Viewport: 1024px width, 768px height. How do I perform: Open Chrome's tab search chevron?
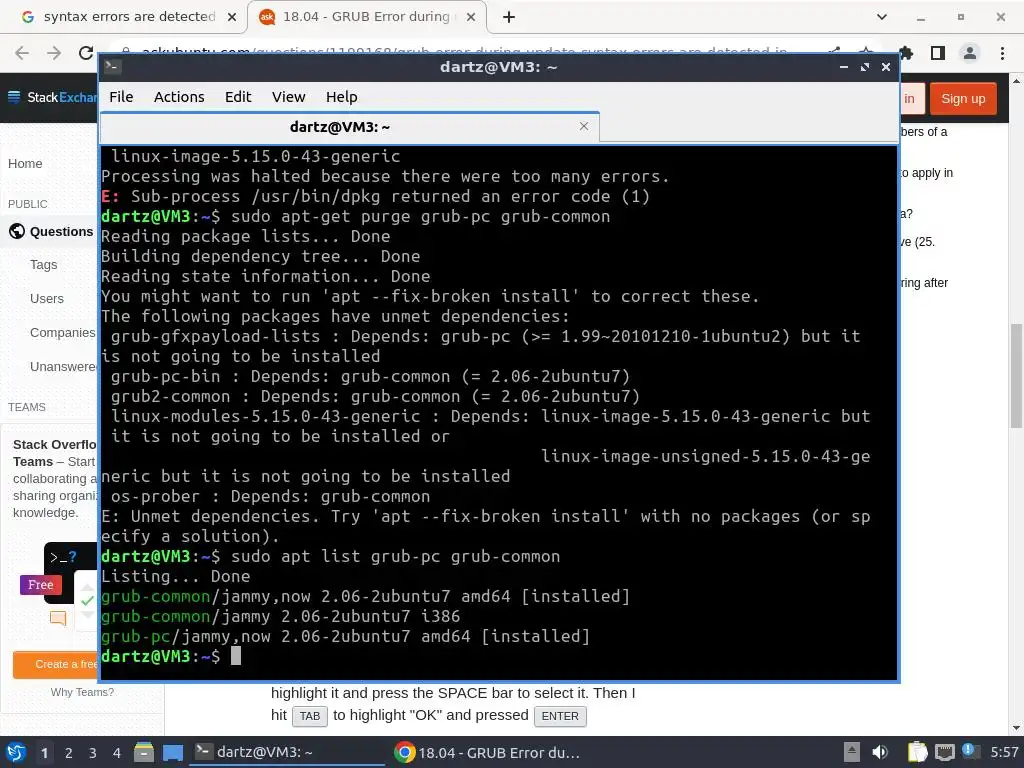pos(882,17)
